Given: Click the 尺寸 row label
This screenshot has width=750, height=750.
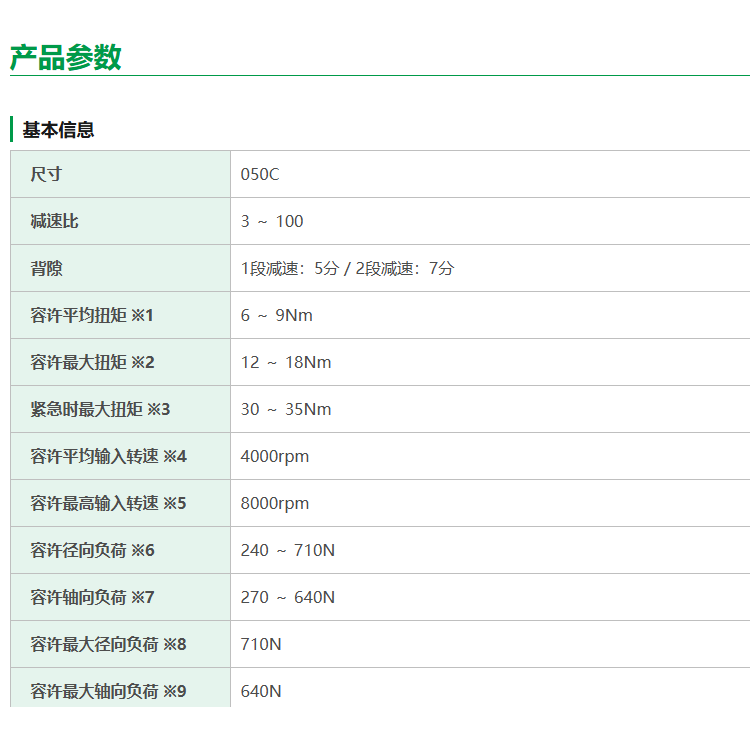Looking at the screenshot, I should (x=46, y=174).
